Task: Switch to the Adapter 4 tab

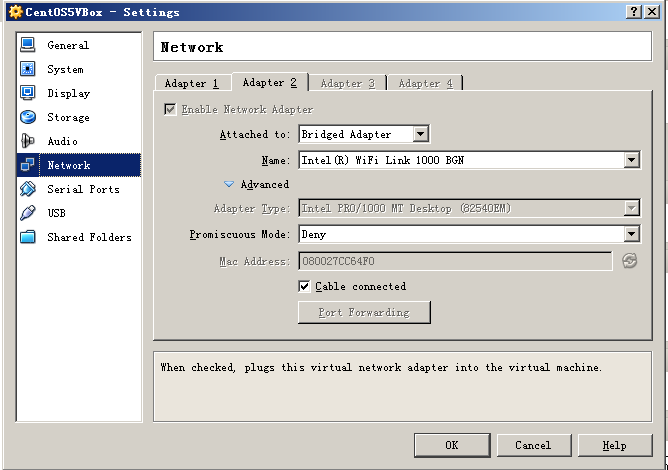Action: tap(425, 83)
